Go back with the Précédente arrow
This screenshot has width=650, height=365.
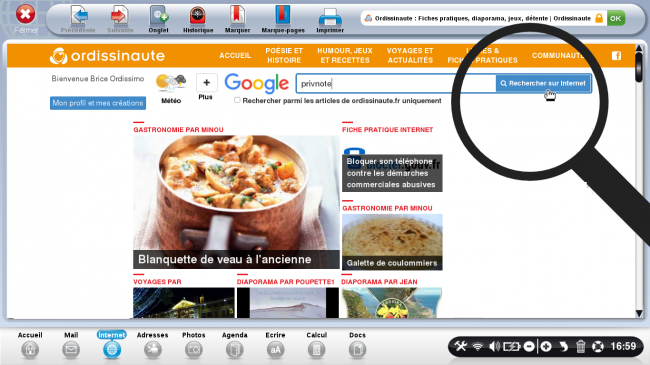pos(78,19)
